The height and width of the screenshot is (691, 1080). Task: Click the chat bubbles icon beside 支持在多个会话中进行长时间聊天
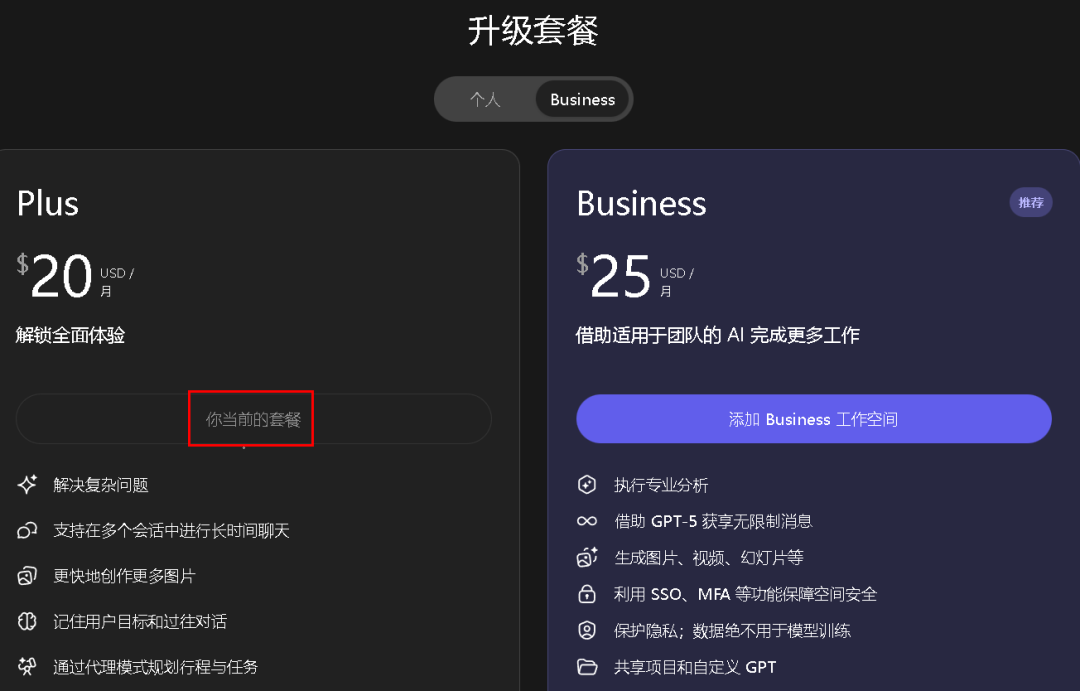pos(28,530)
